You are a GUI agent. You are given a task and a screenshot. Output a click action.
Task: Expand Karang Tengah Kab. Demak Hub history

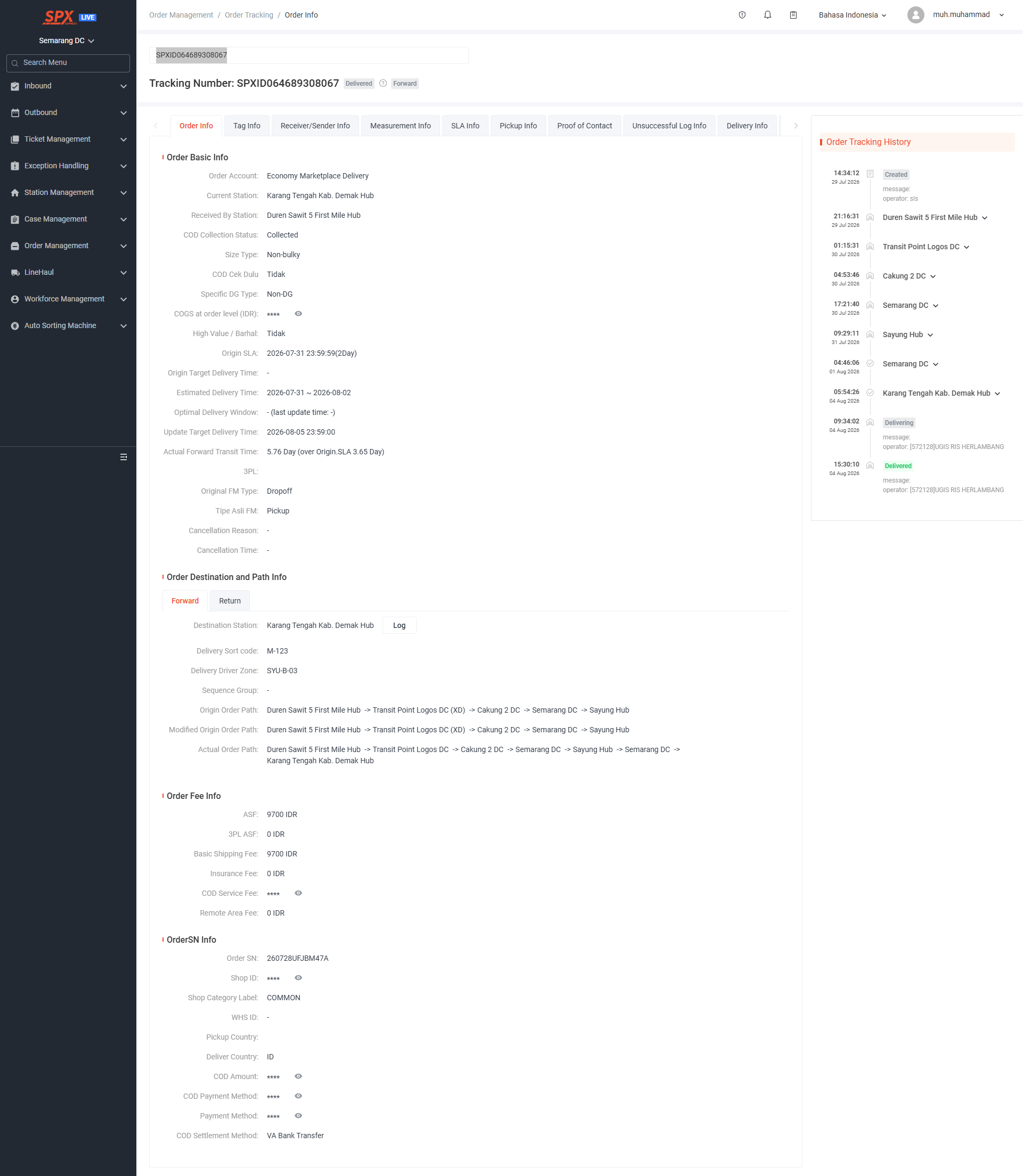coord(997,394)
